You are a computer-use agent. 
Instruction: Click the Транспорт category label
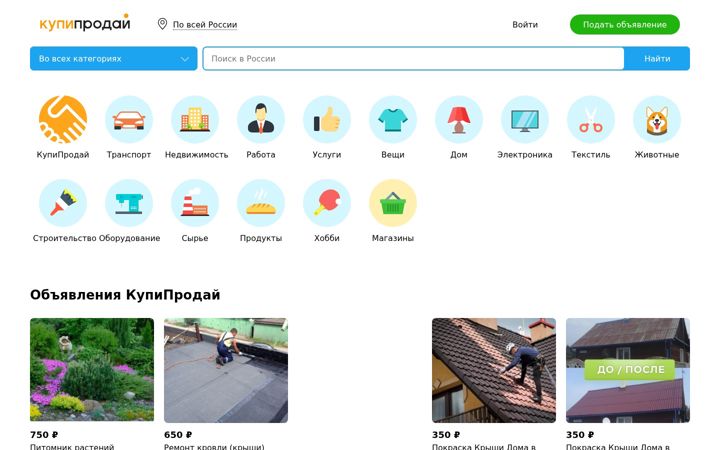[129, 155]
